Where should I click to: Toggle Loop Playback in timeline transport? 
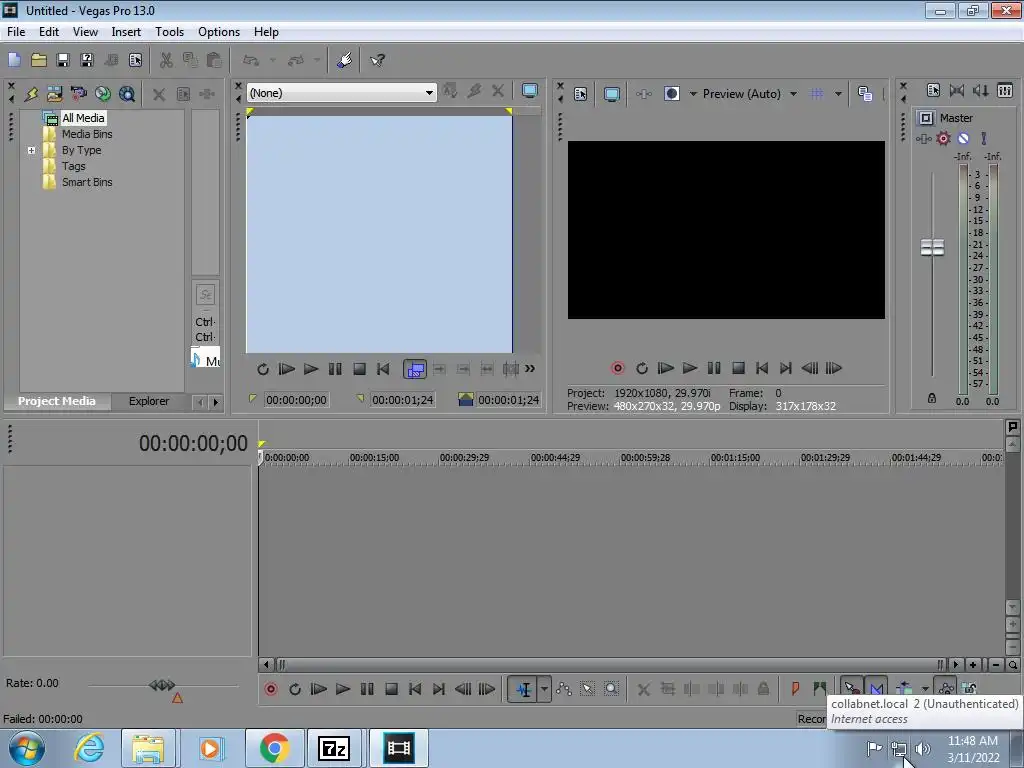(x=295, y=688)
